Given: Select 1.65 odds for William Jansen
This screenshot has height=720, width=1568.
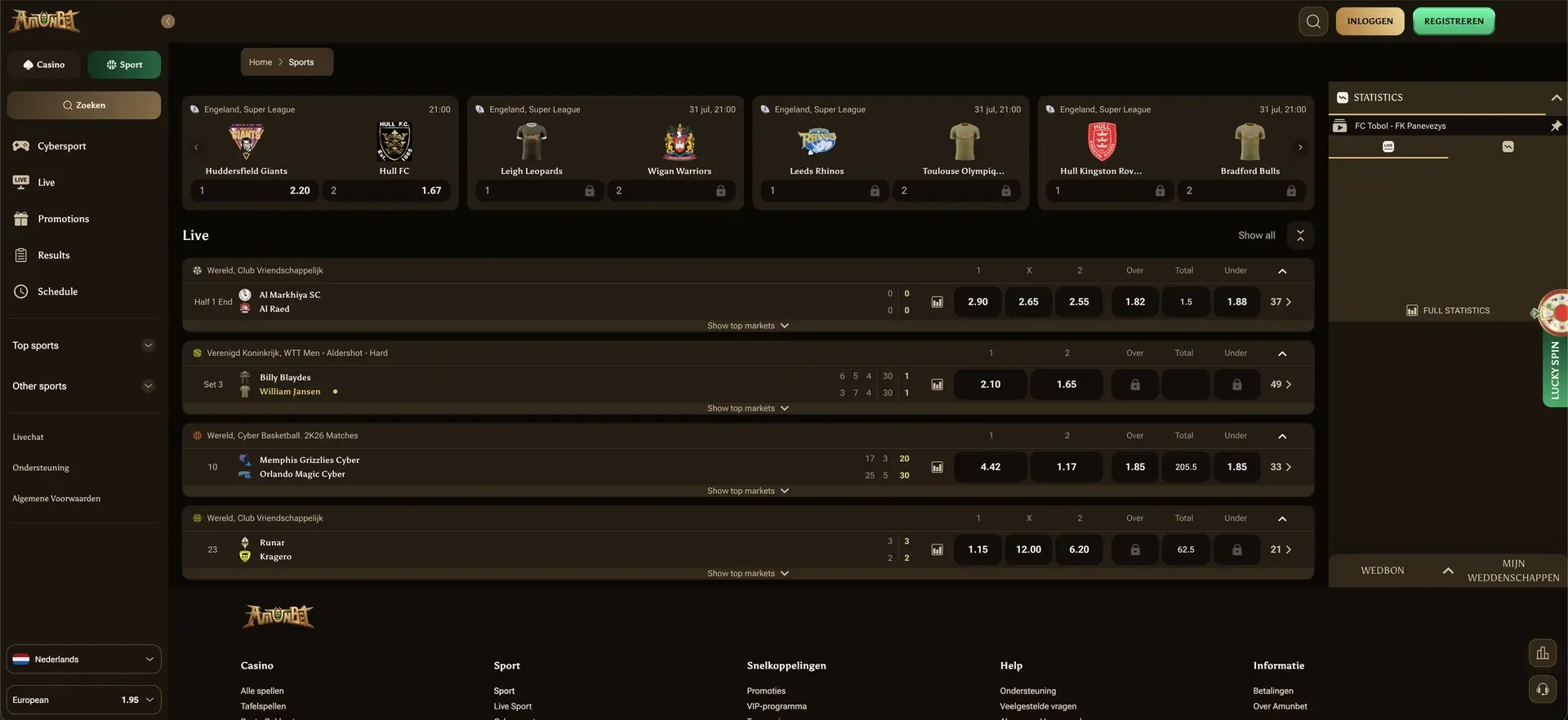Looking at the screenshot, I should (x=1067, y=384).
